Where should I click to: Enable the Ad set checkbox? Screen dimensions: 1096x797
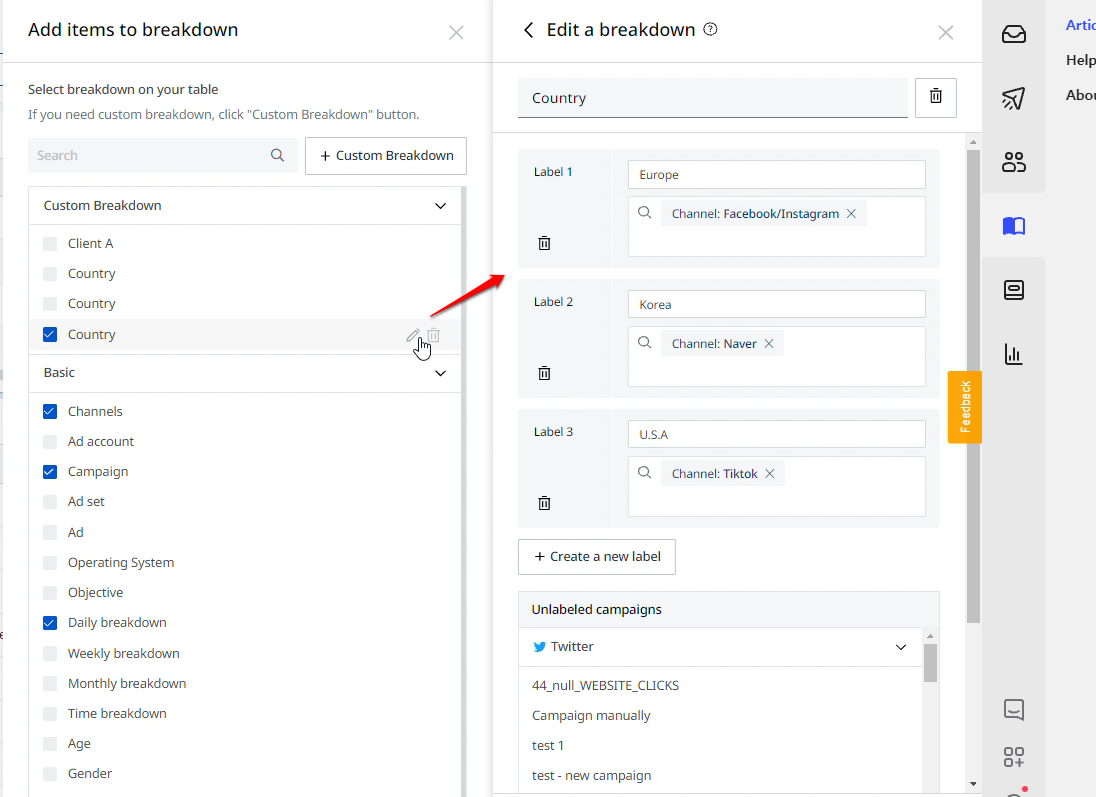pos(50,502)
